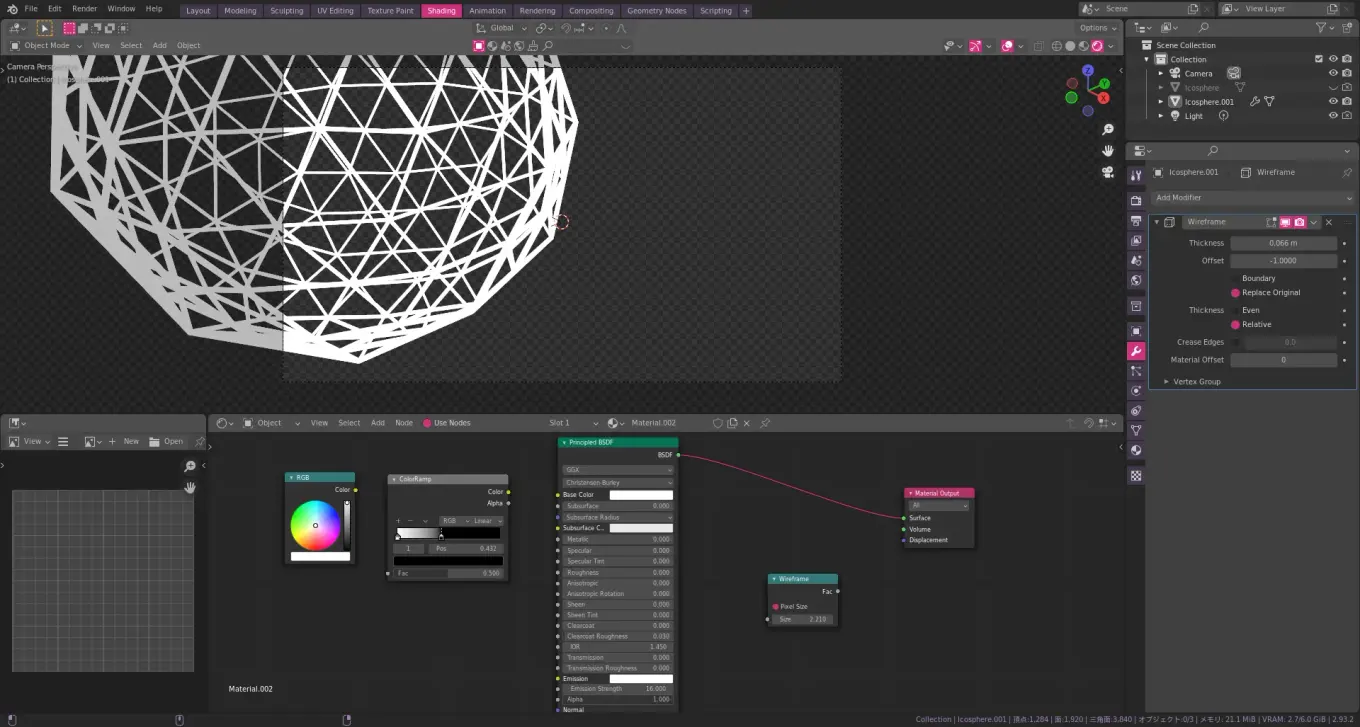This screenshot has width=1360, height=727.
Task: Collapse the Wireframe modifier header arrow
Action: point(1156,221)
